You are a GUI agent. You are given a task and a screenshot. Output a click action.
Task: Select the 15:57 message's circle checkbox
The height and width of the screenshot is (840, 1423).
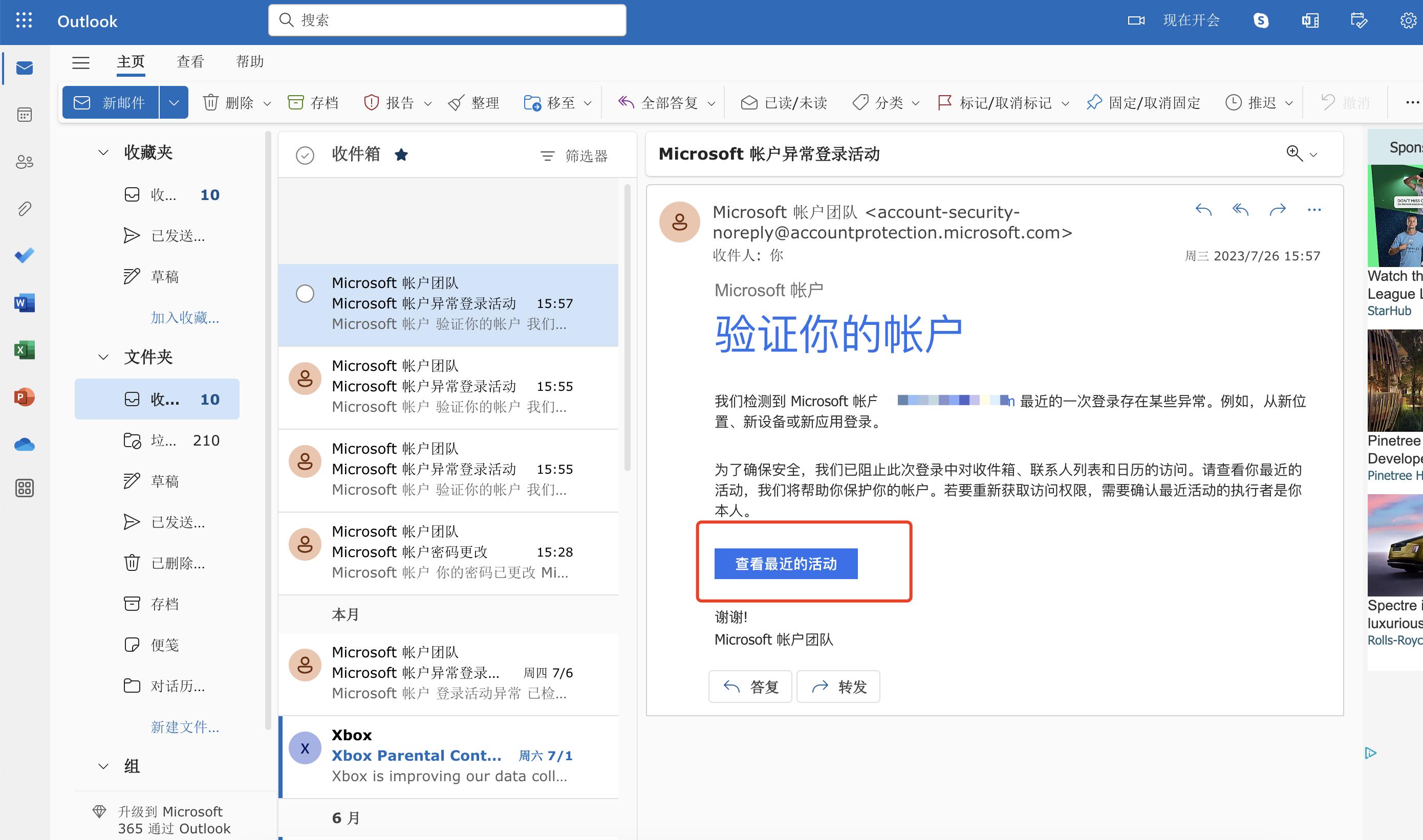point(305,293)
